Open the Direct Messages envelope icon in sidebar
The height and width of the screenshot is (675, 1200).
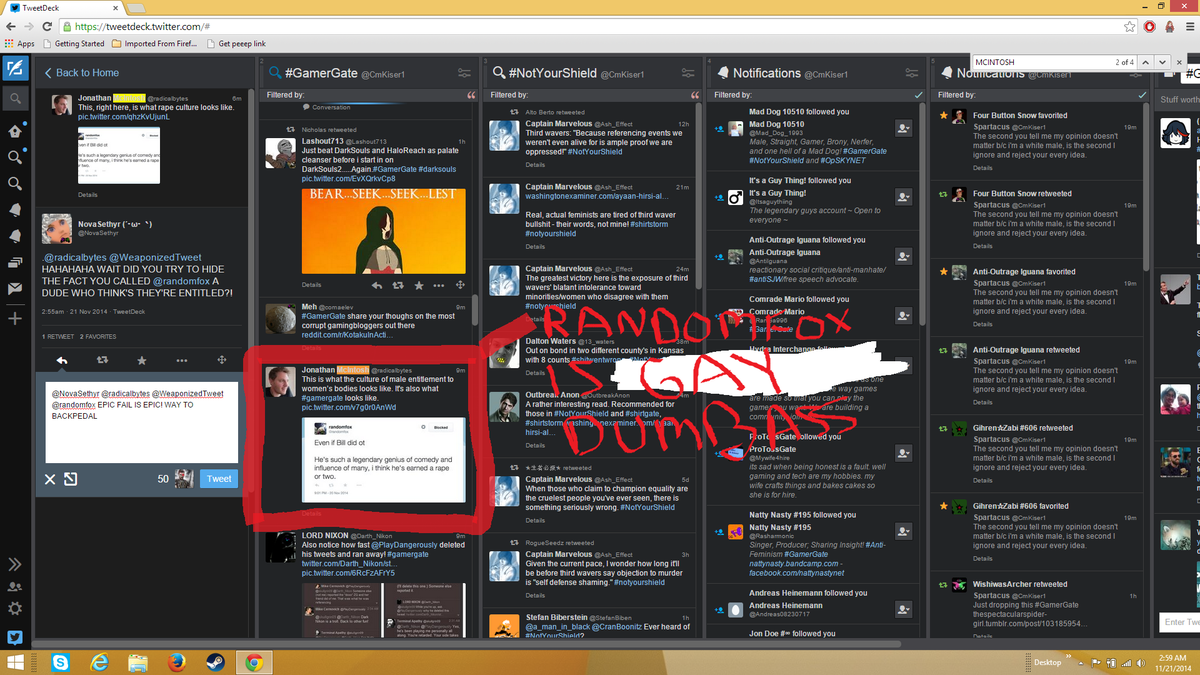pos(15,288)
